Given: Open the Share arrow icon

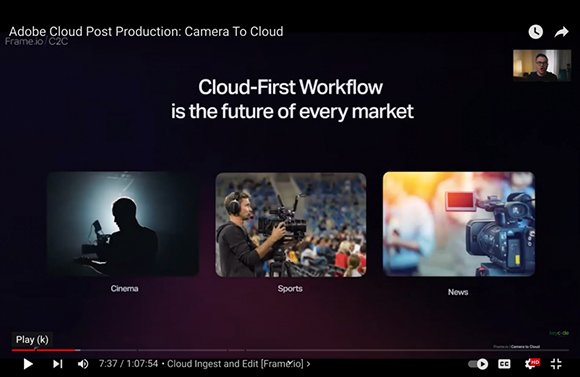Looking at the screenshot, I should (561, 32).
